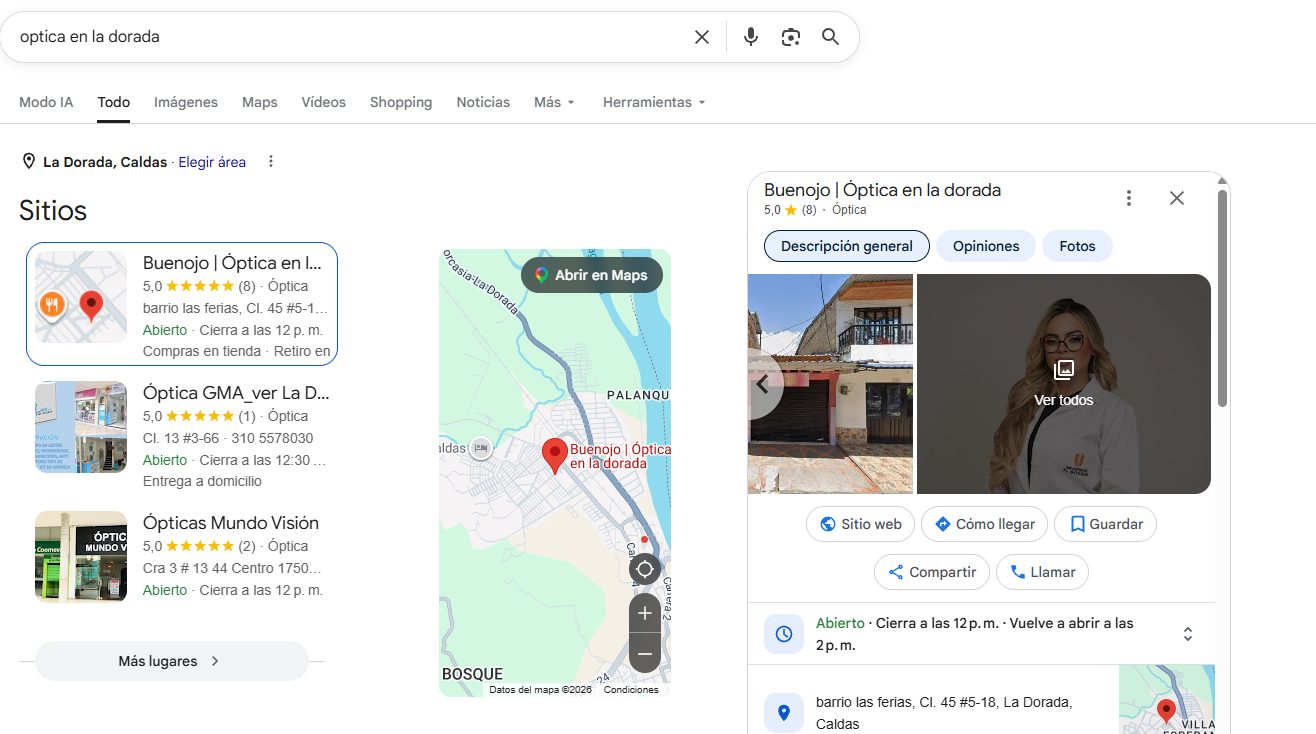
Task: Open Condiciones link on the map
Action: click(x=631, y=690)
